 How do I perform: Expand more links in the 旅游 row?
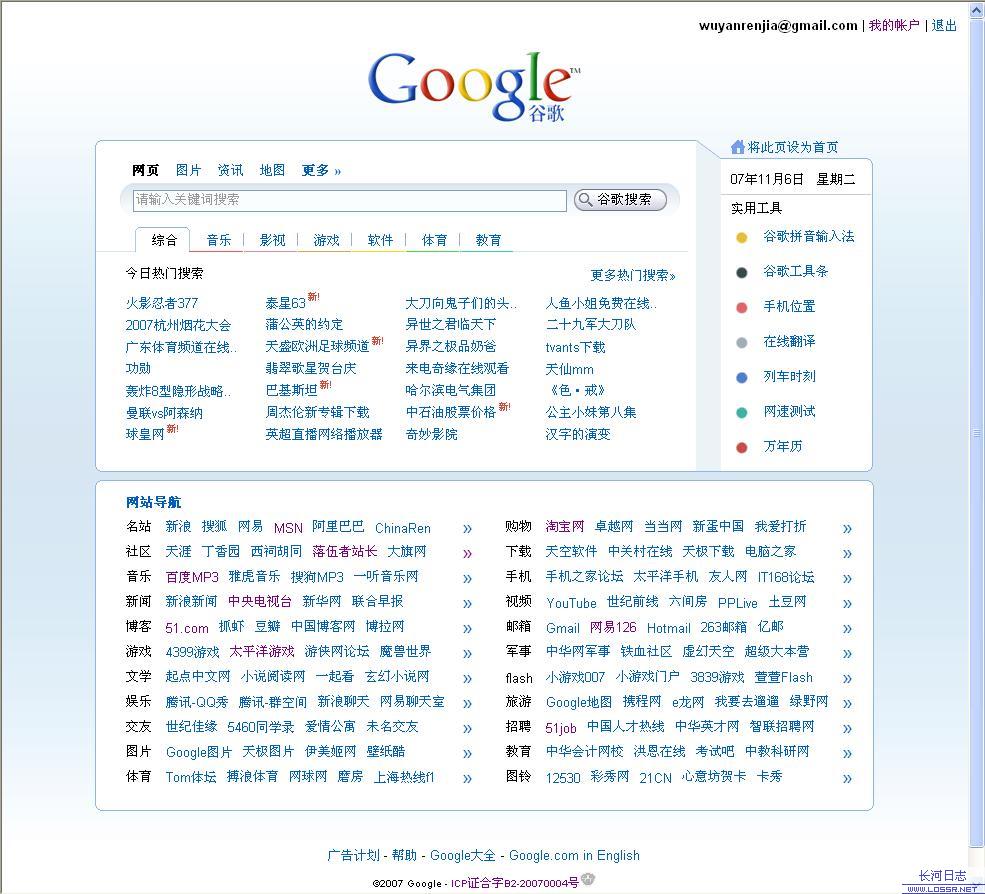(x=847, y=704)
